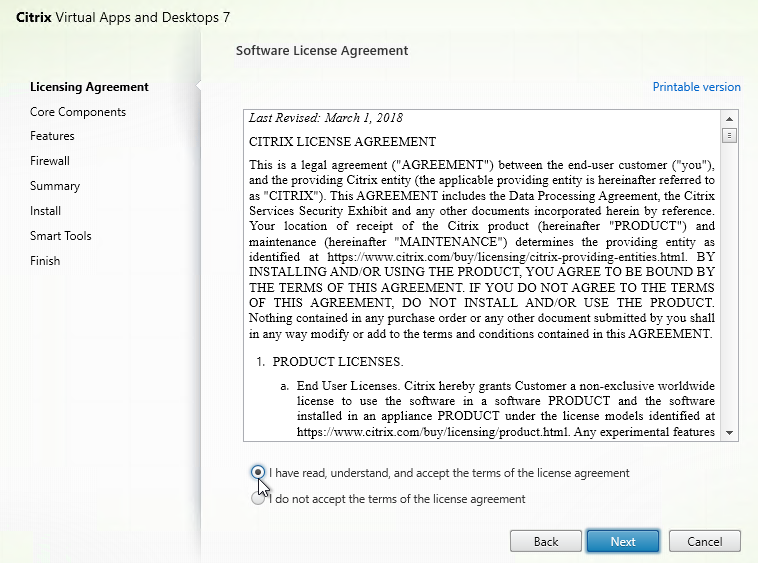Viewport: 758px width, 563px height.
Task: Open the Printable version link
Action: pyautogui.click(x=696, y=87)
